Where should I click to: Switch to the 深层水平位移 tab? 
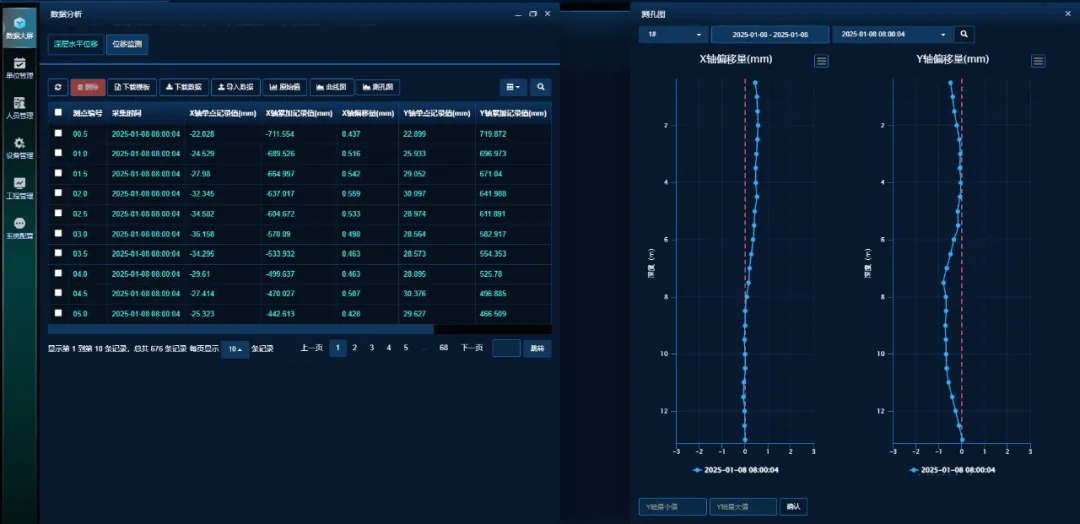point(74,44)
